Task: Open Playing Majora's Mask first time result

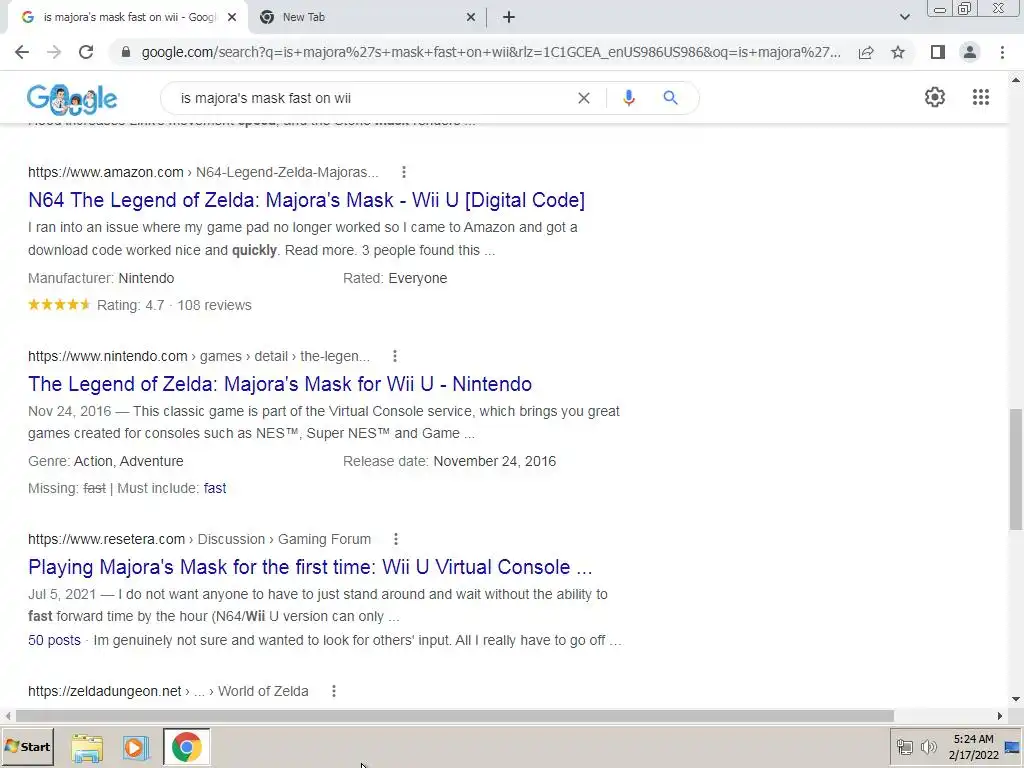Action: pyautogui.click(x=310, y=567)
